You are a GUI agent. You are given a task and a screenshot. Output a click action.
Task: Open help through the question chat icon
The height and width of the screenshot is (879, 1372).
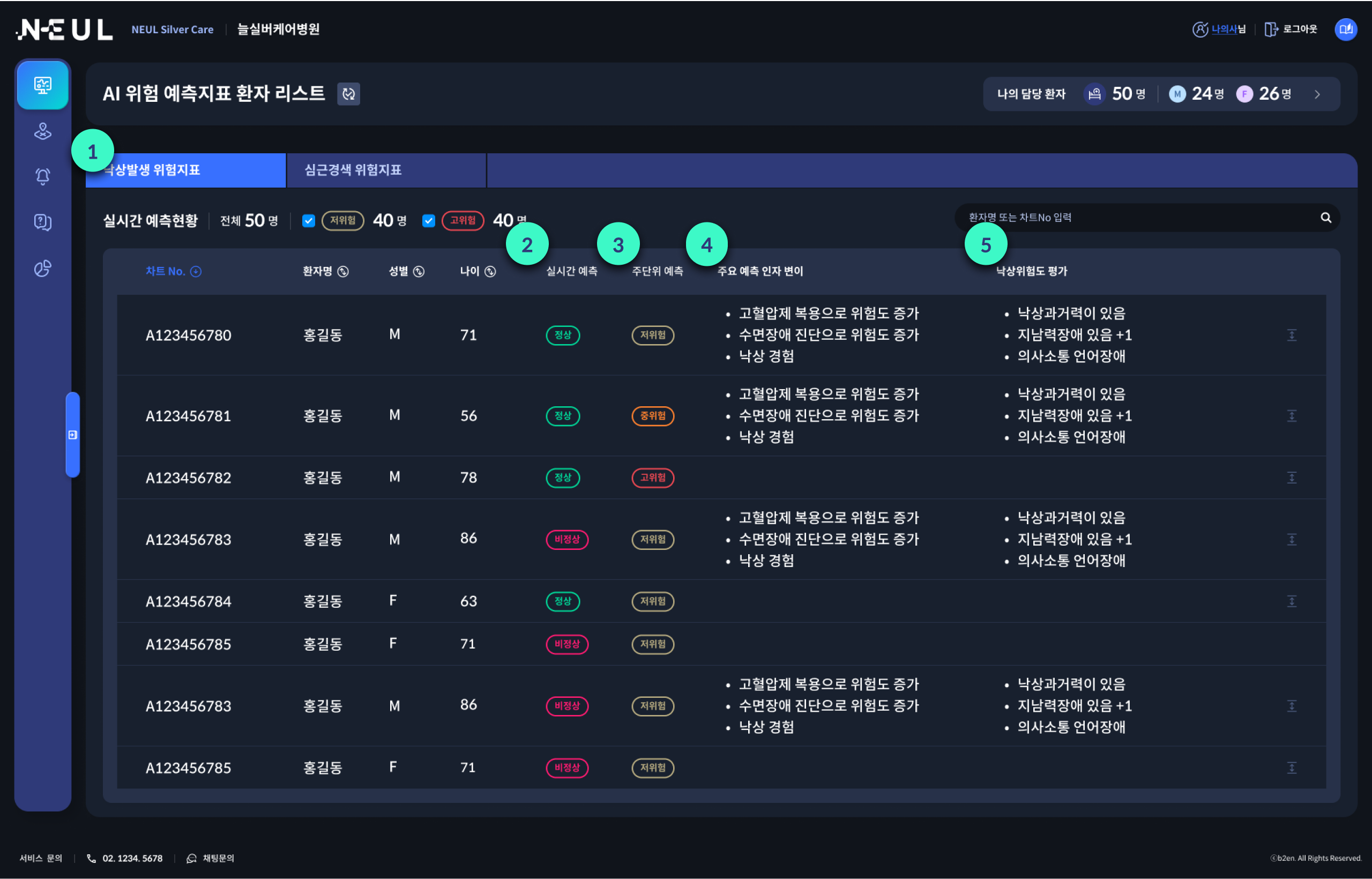[x=43, y=222]
